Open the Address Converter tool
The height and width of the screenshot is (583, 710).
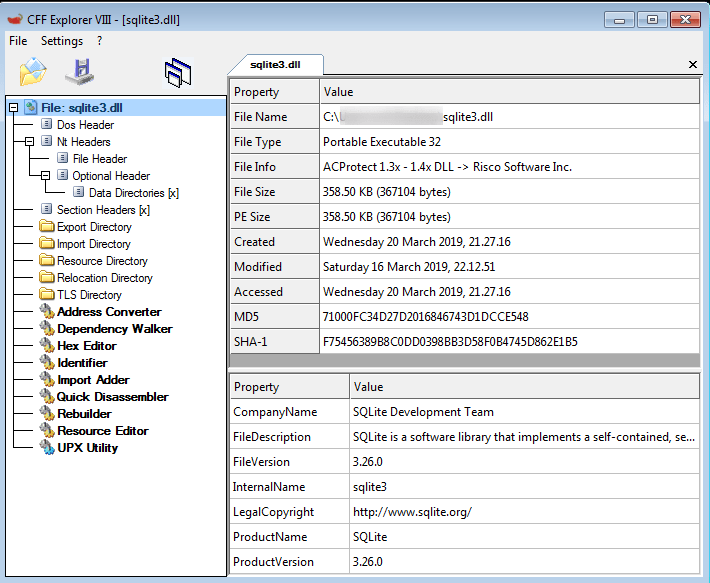click(x=108, y=312)
